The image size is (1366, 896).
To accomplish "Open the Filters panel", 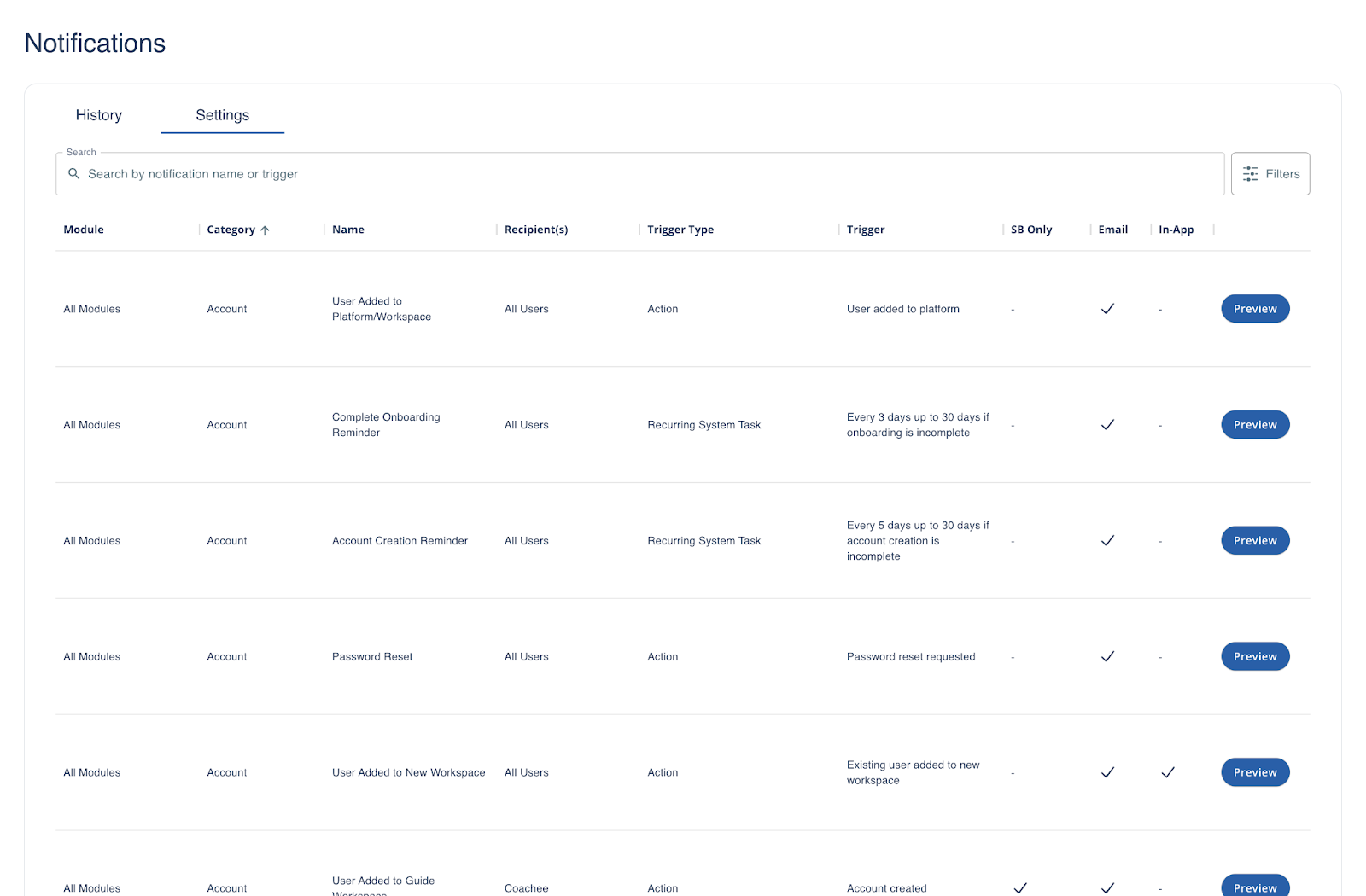I will (x=1270, y=174).
